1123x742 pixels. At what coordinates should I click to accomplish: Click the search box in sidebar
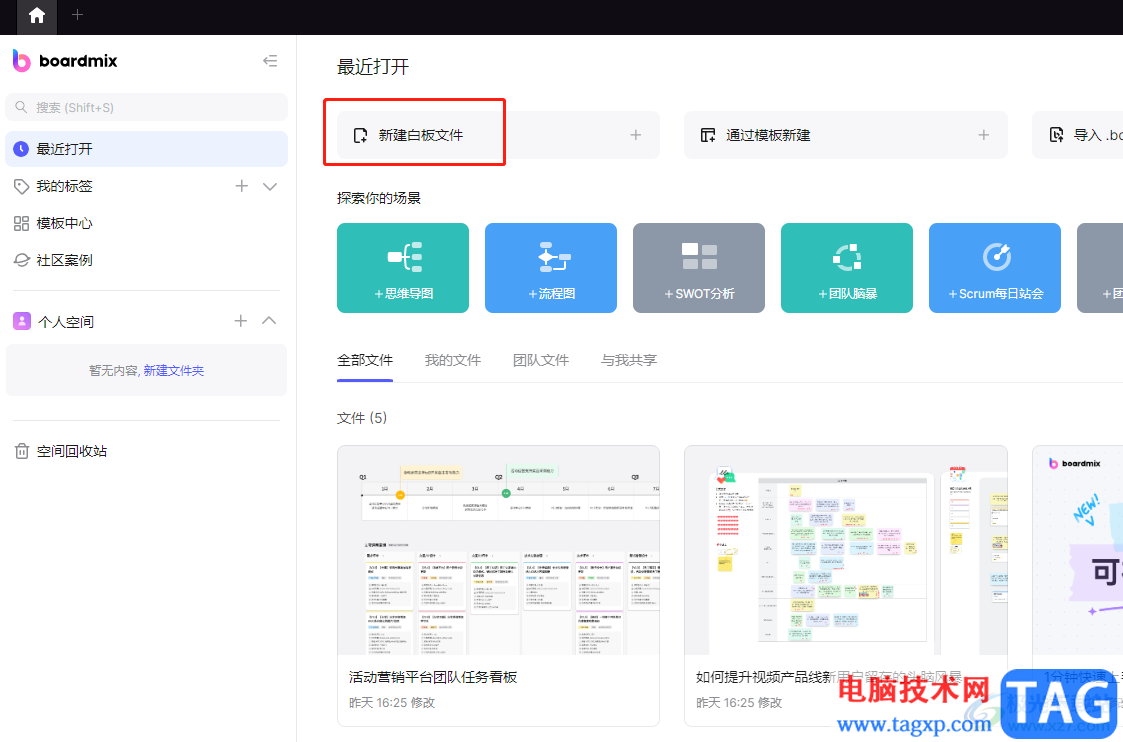click(x=147, y=107)
